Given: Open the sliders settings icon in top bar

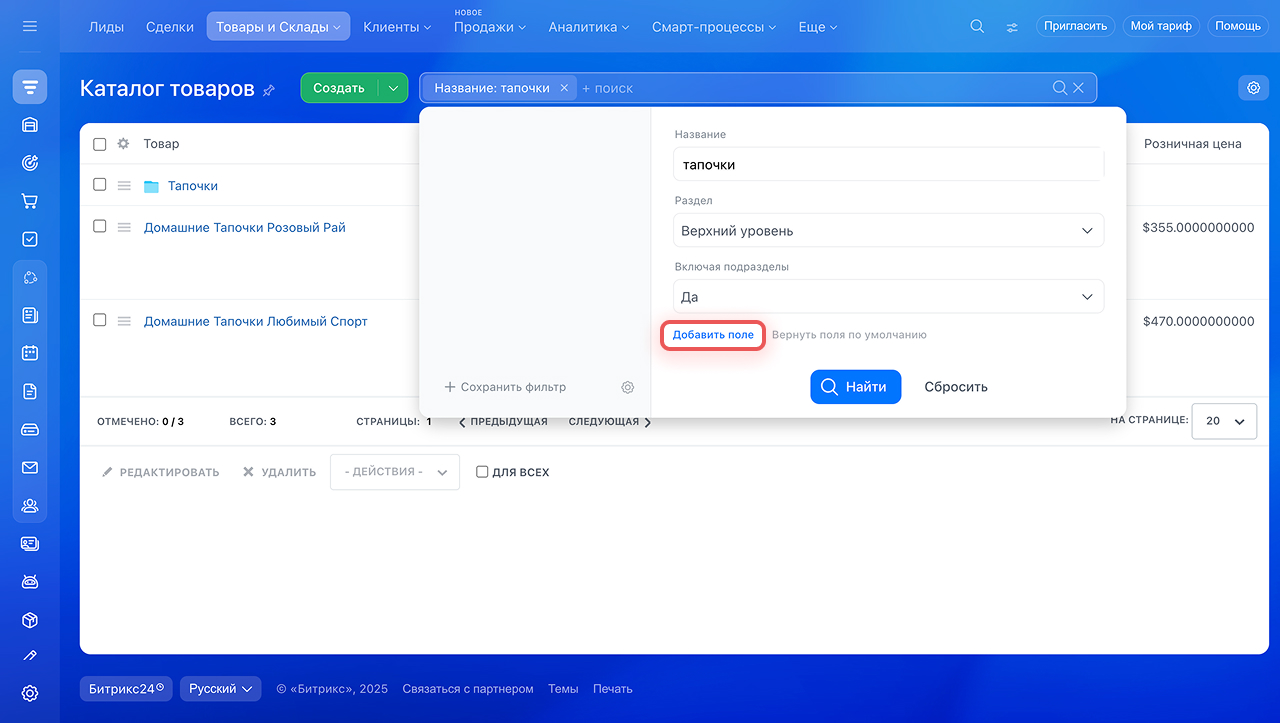Looking at the screenshot, I should [1012, 27].
